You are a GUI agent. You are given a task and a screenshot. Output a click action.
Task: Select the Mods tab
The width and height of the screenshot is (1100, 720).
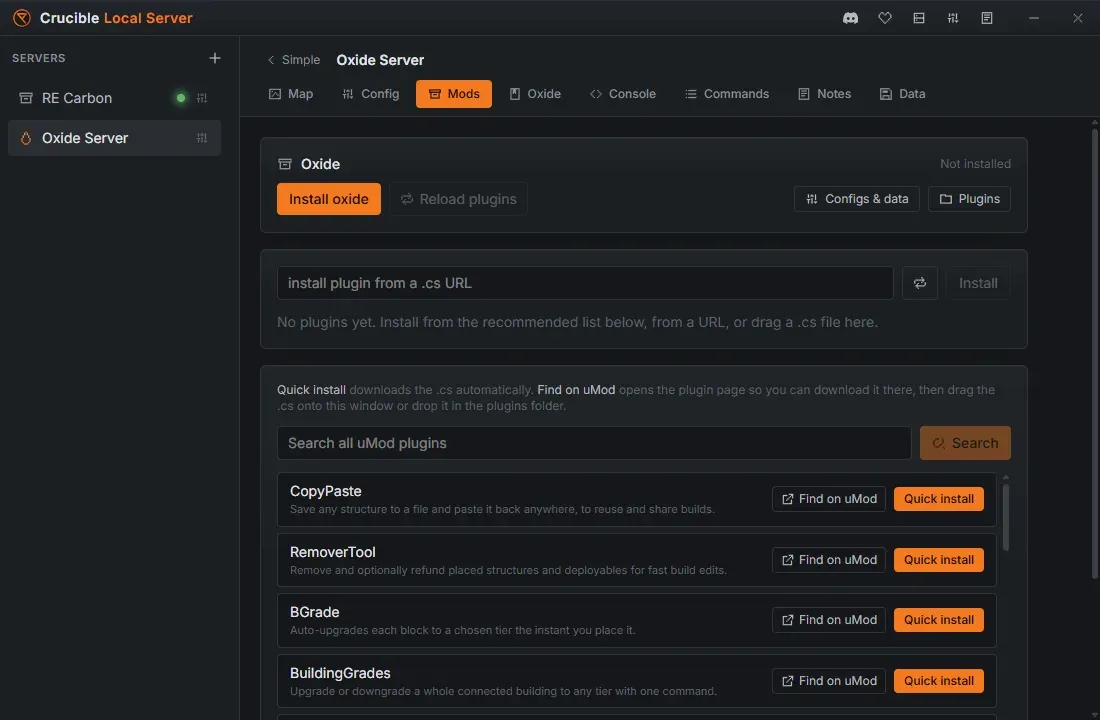454,94
